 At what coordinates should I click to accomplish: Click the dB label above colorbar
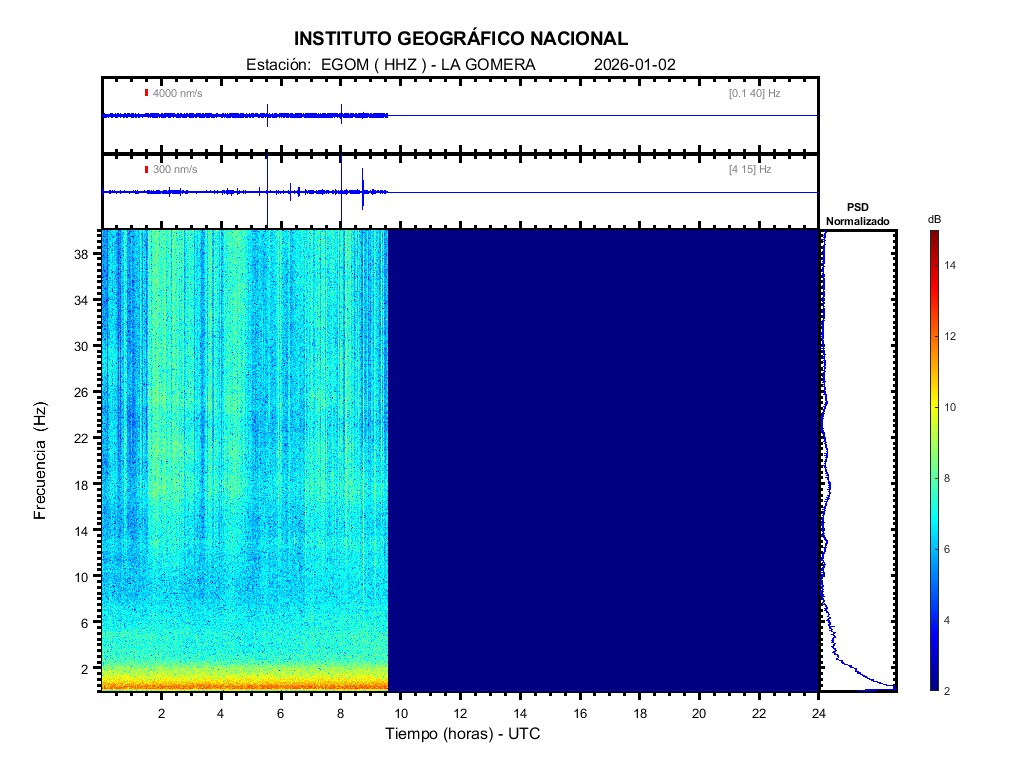[934, 218]
